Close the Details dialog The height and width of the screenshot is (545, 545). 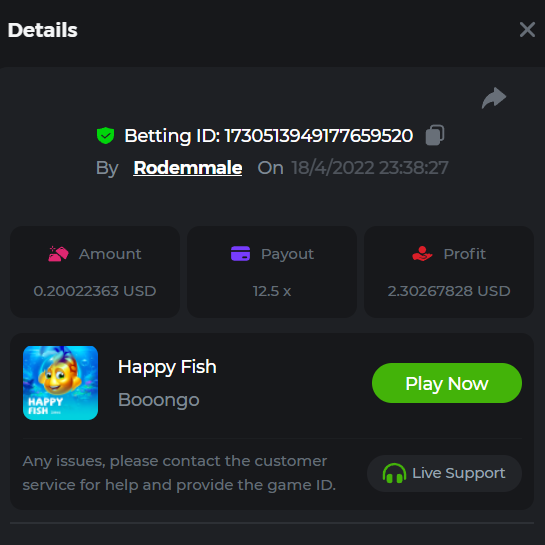[527, 30]
